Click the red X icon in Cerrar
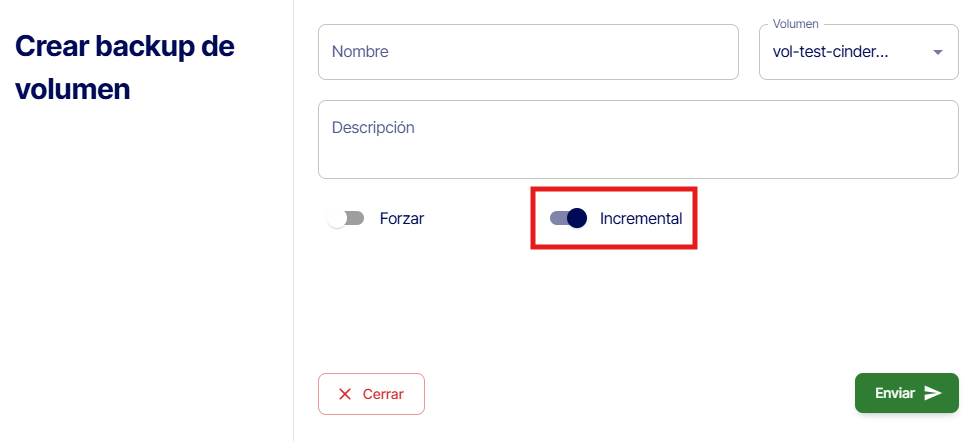This screenshot has height=441, width=976. pyautogui.click(x=345, y=394)
